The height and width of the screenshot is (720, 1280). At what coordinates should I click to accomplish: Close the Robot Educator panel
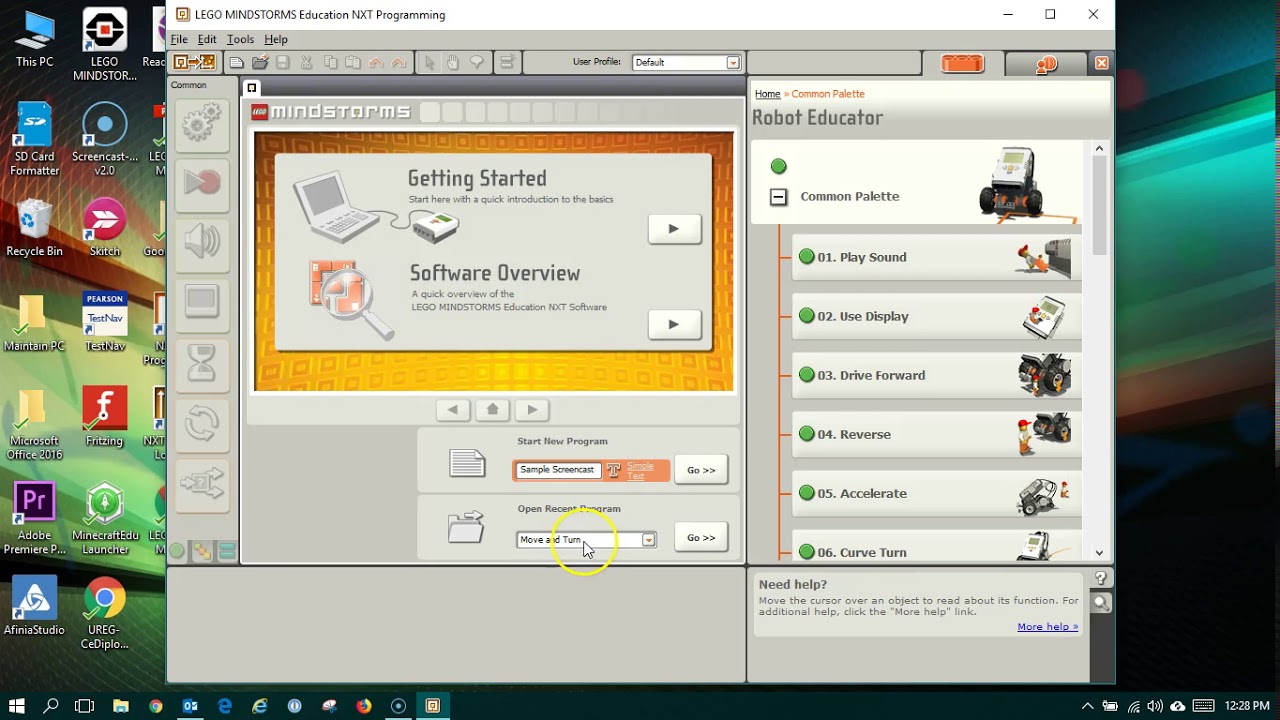click(x=1101, y=63)
